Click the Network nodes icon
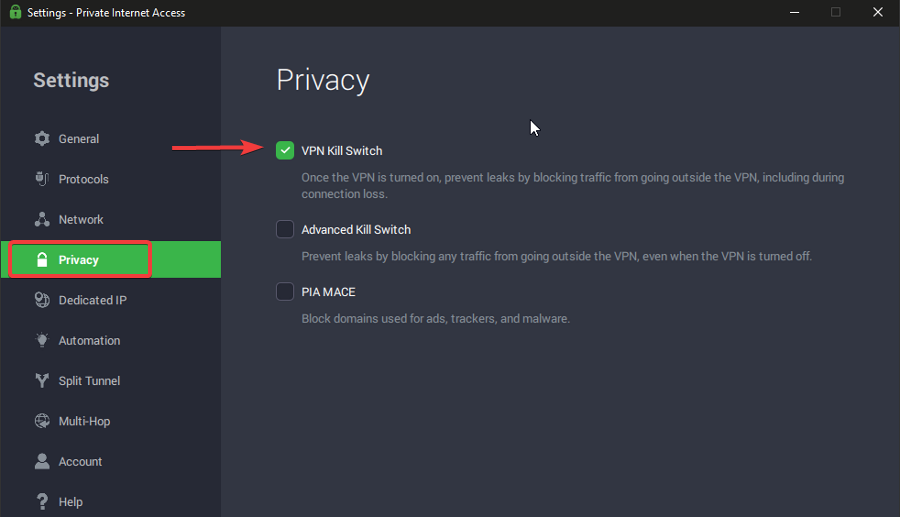Screen dimensions: 900x517 pos(42,220)
